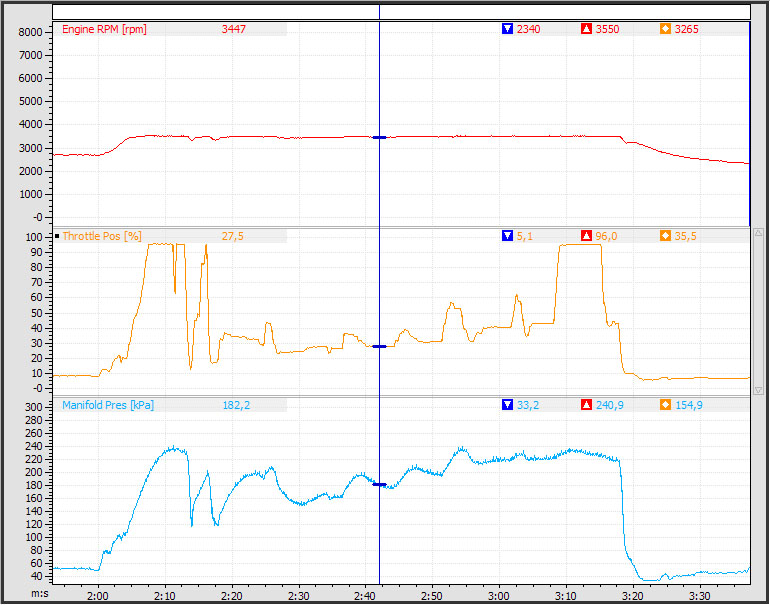Click the small black square beside Throttle Pos
Screen dimensions: 770x605
[x=57, y=236]
